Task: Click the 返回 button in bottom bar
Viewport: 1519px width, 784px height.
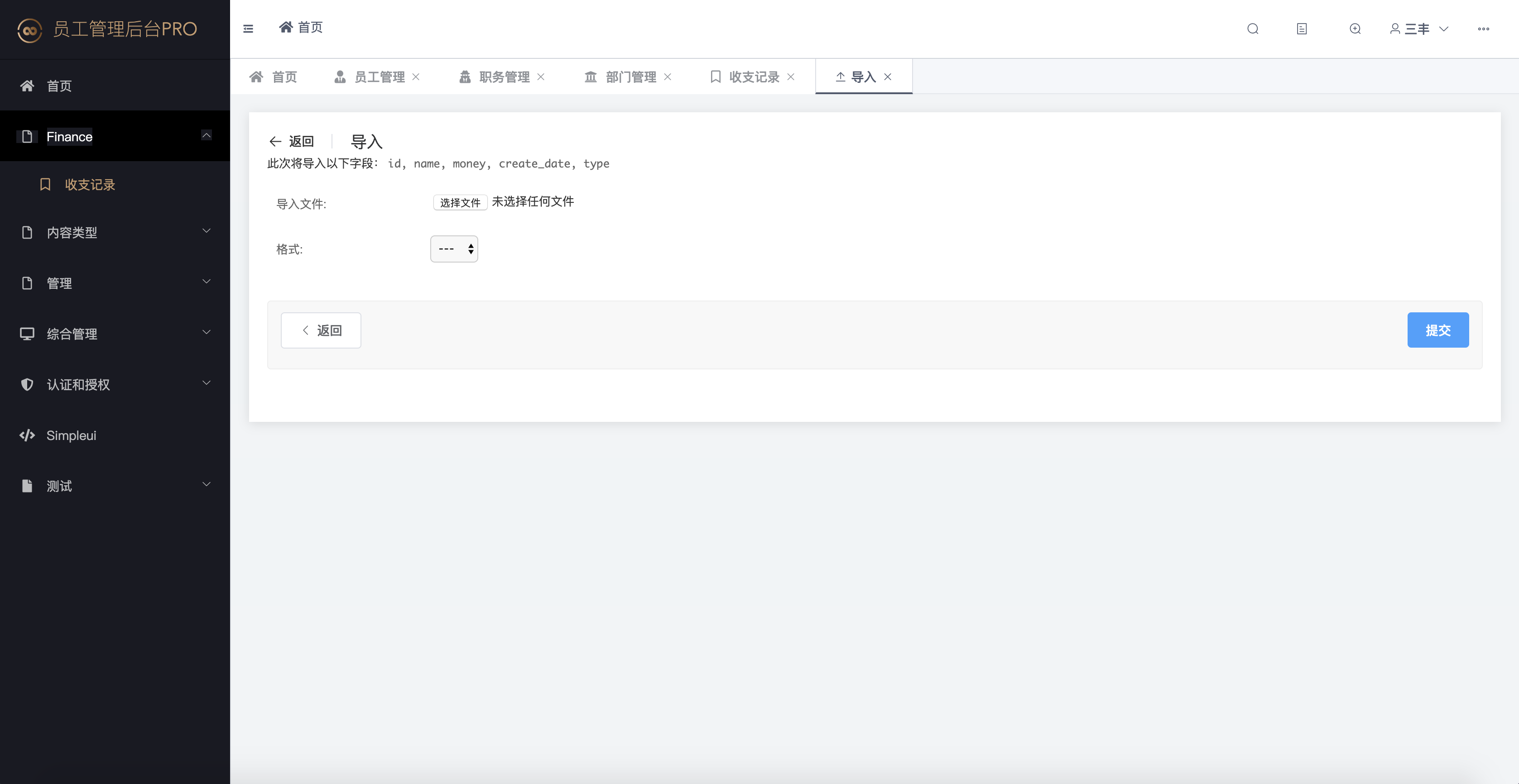Action: (321, 330)
